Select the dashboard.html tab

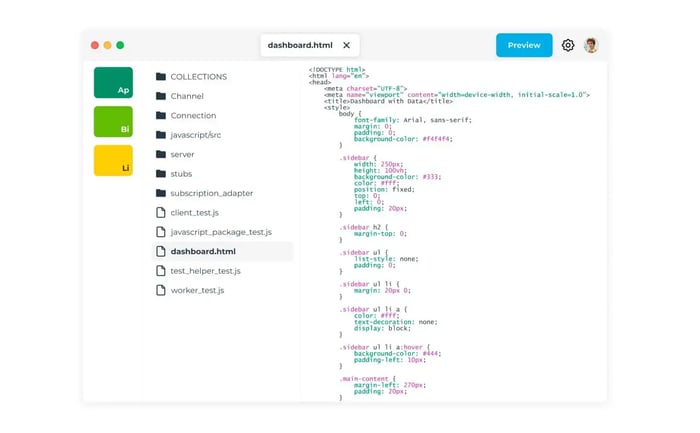click(309, 45)
